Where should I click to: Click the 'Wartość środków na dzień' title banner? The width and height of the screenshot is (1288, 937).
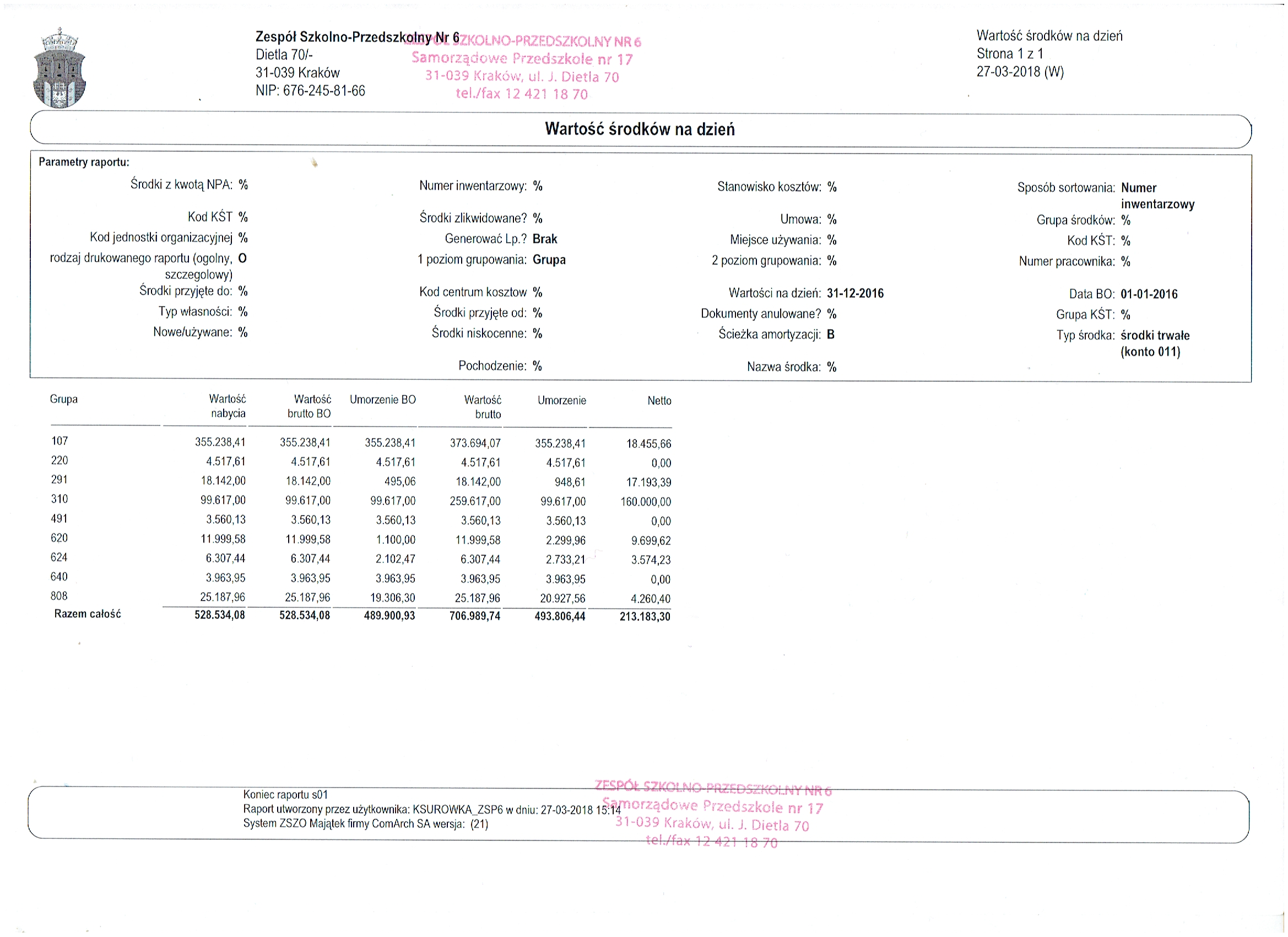click(x=640, y=130)
